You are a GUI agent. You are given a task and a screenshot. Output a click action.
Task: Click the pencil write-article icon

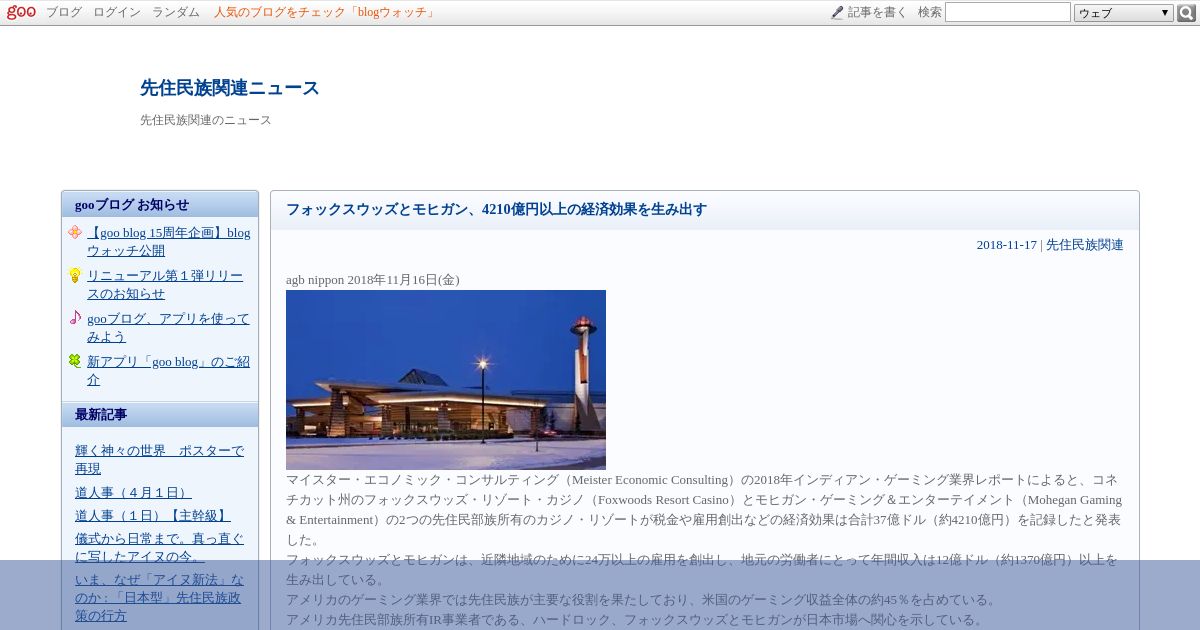[837, 12]
